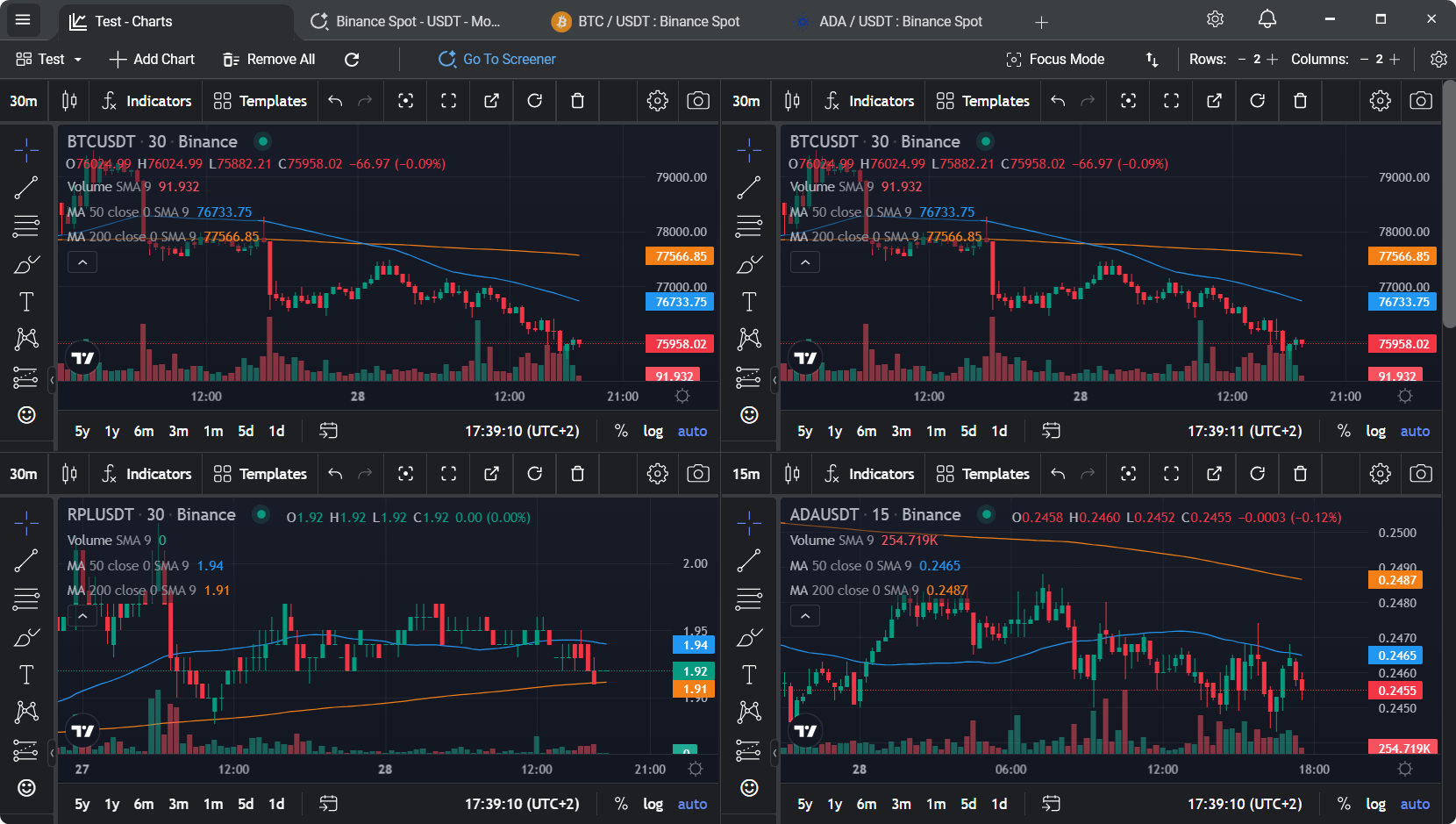Image resolution: width=1456 pixels, height=824 pixels.
Task: Open the text tool in RPLUSDT chart sidebar
Action: [26, 675]
